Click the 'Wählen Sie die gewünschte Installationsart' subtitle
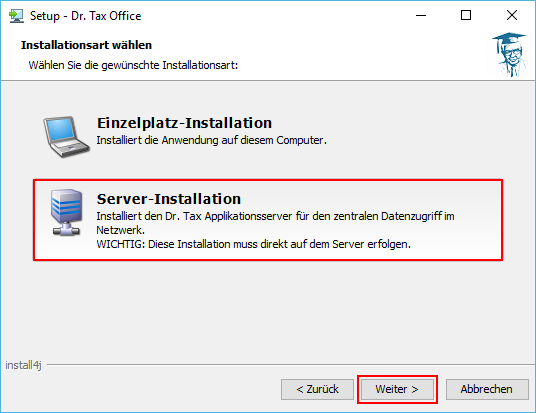Viewport: 536px width, 413px height. tap(133, 65)
